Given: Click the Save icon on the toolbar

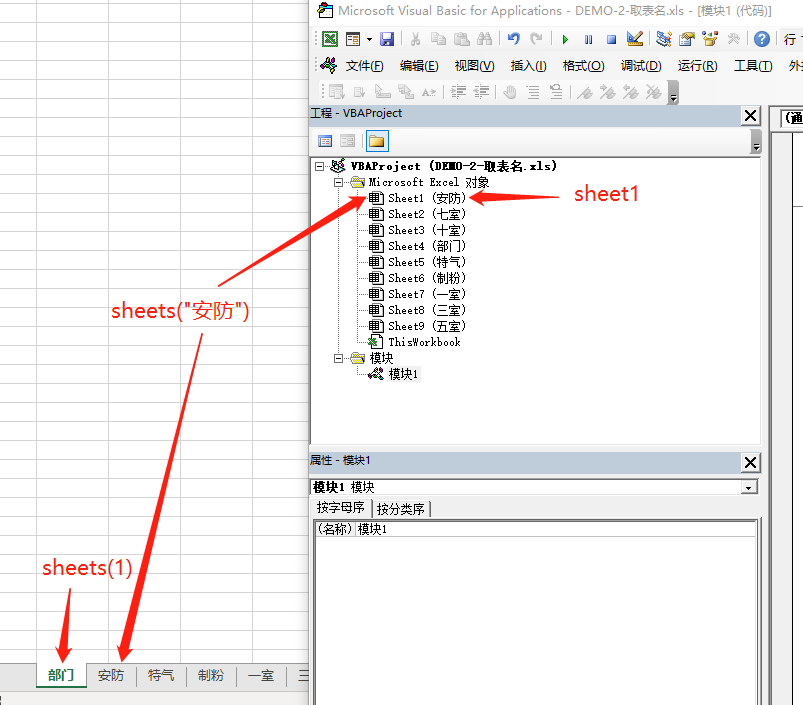Looking at the screenshot, I should coord(388,38).
